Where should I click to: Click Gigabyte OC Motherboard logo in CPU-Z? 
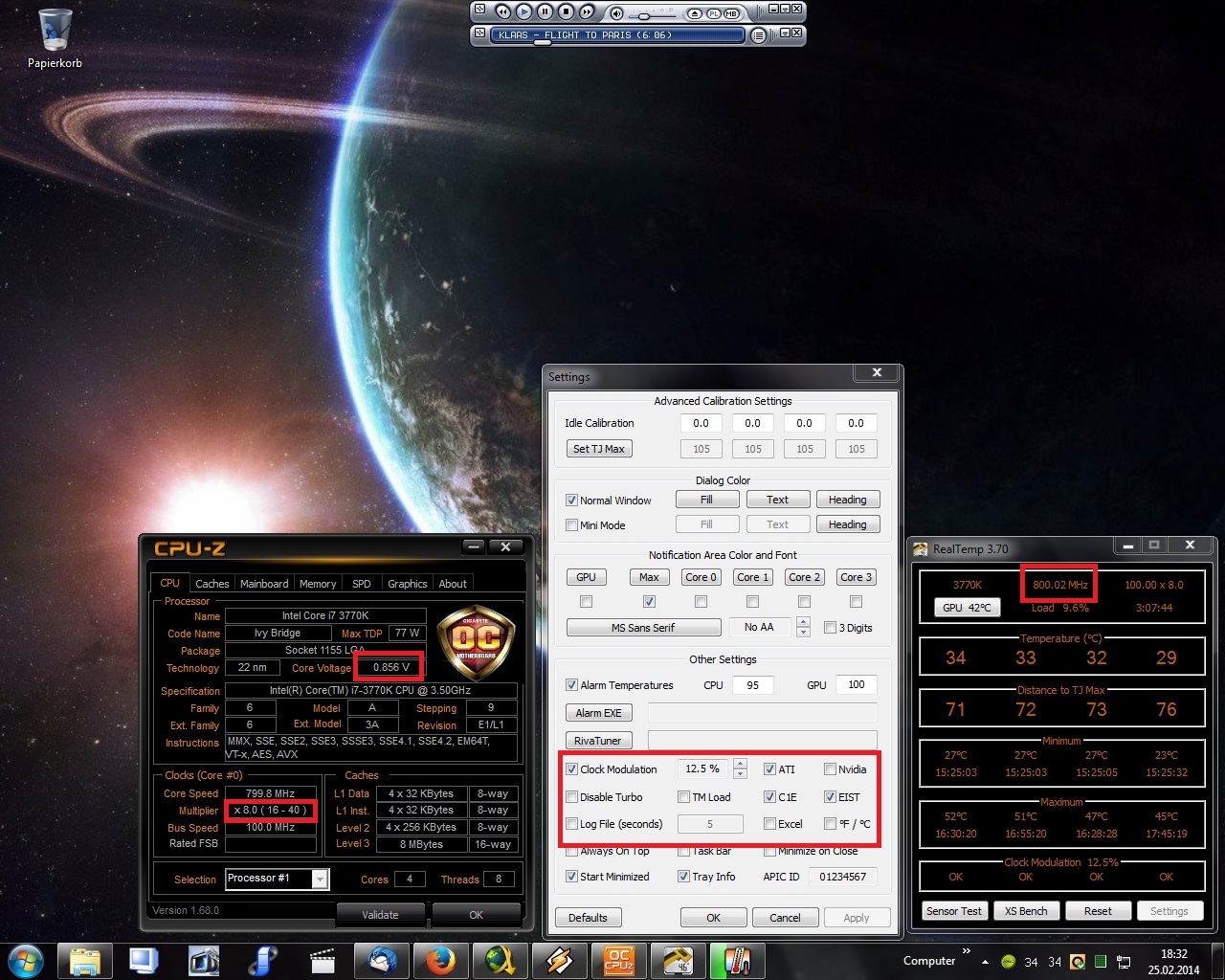coord(476,641)
